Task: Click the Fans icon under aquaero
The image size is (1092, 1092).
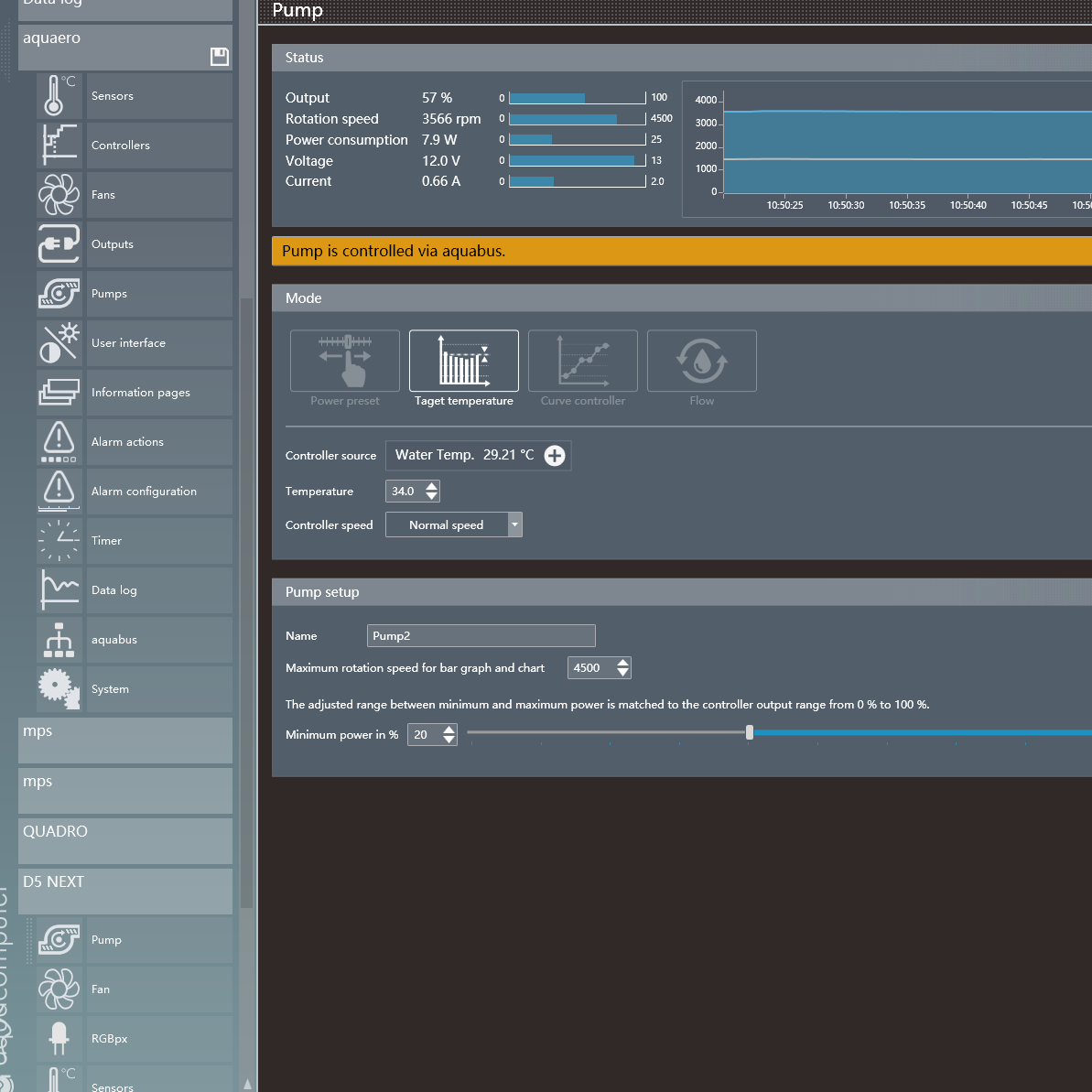Action: coord(59,195)
